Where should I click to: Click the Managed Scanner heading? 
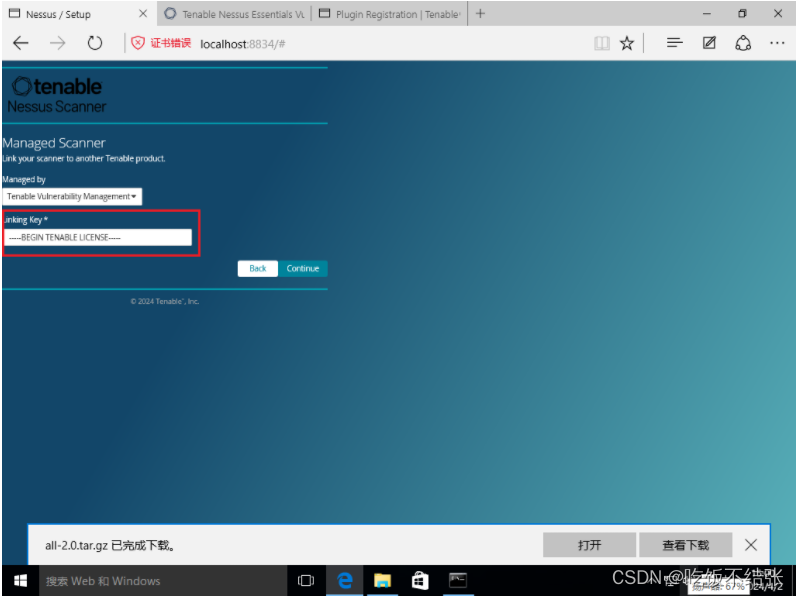54,143
